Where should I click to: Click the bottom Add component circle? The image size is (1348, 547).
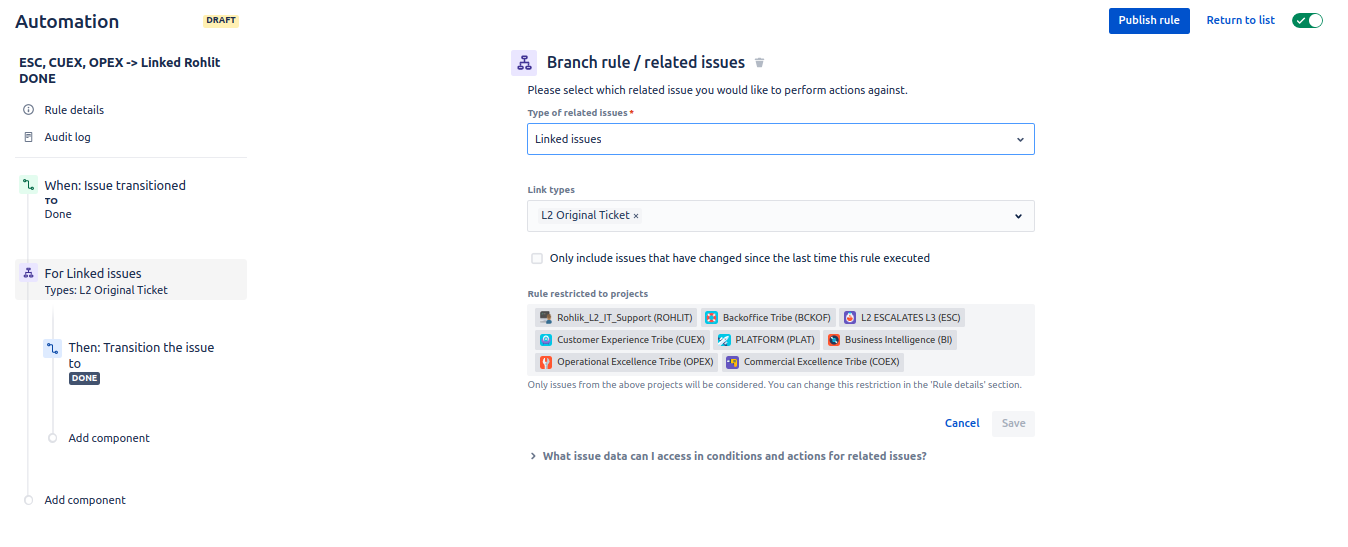28,500
